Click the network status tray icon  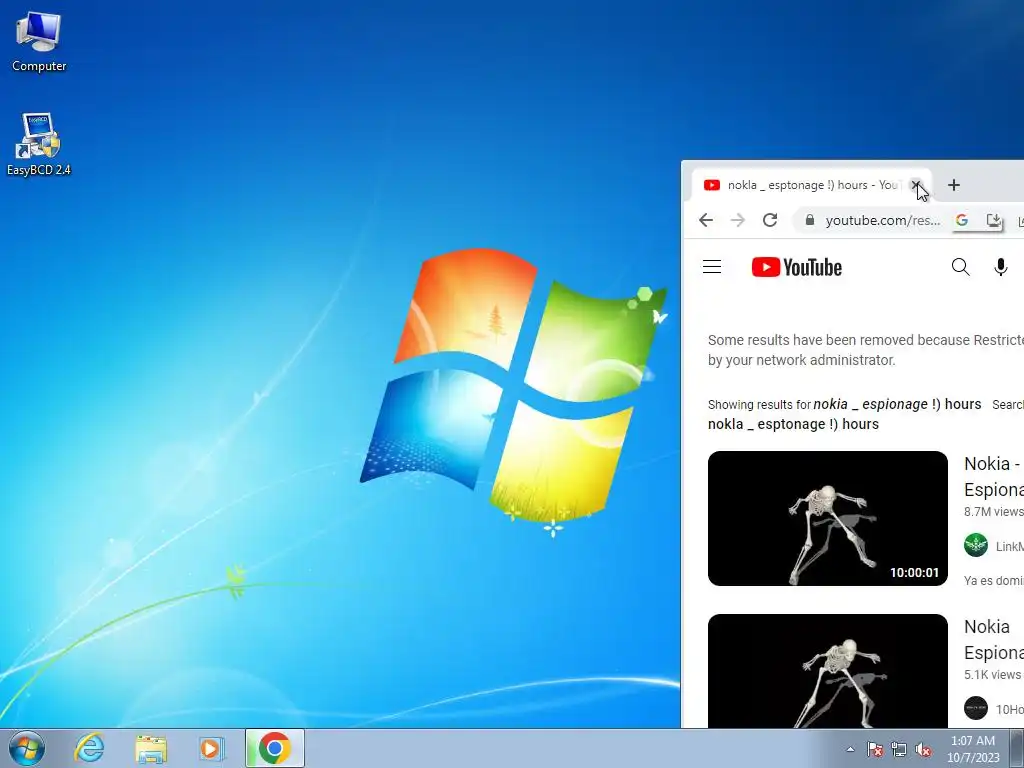click(899, 749)
